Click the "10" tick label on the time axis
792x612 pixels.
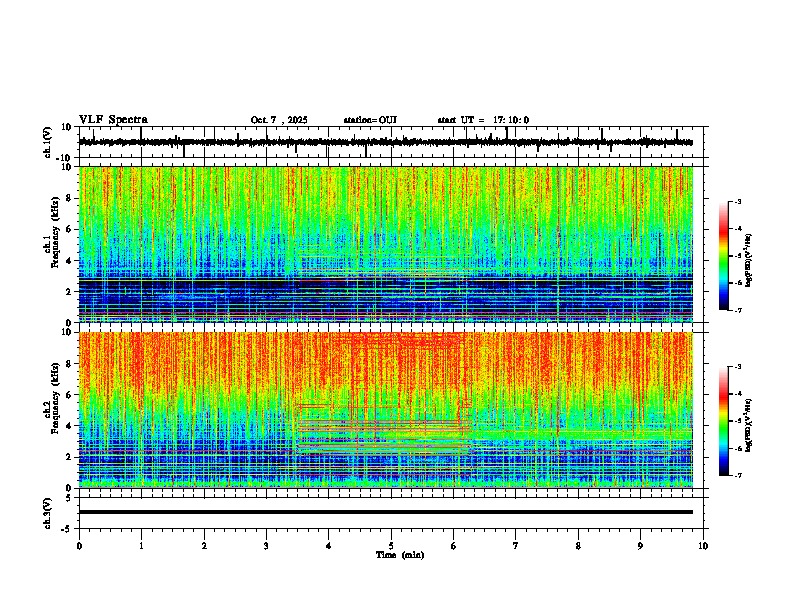pyautogui.click(x=703, y=546)
